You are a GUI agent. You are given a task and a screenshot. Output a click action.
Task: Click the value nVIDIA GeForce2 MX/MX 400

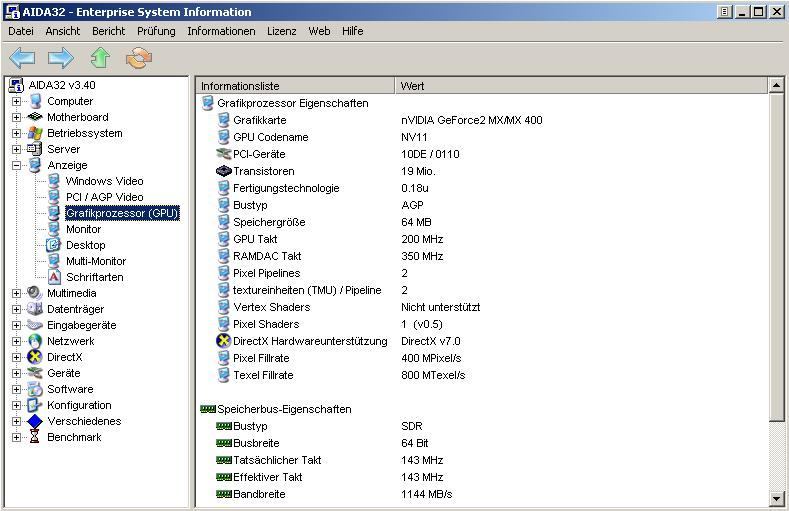(x=471, y=120)
